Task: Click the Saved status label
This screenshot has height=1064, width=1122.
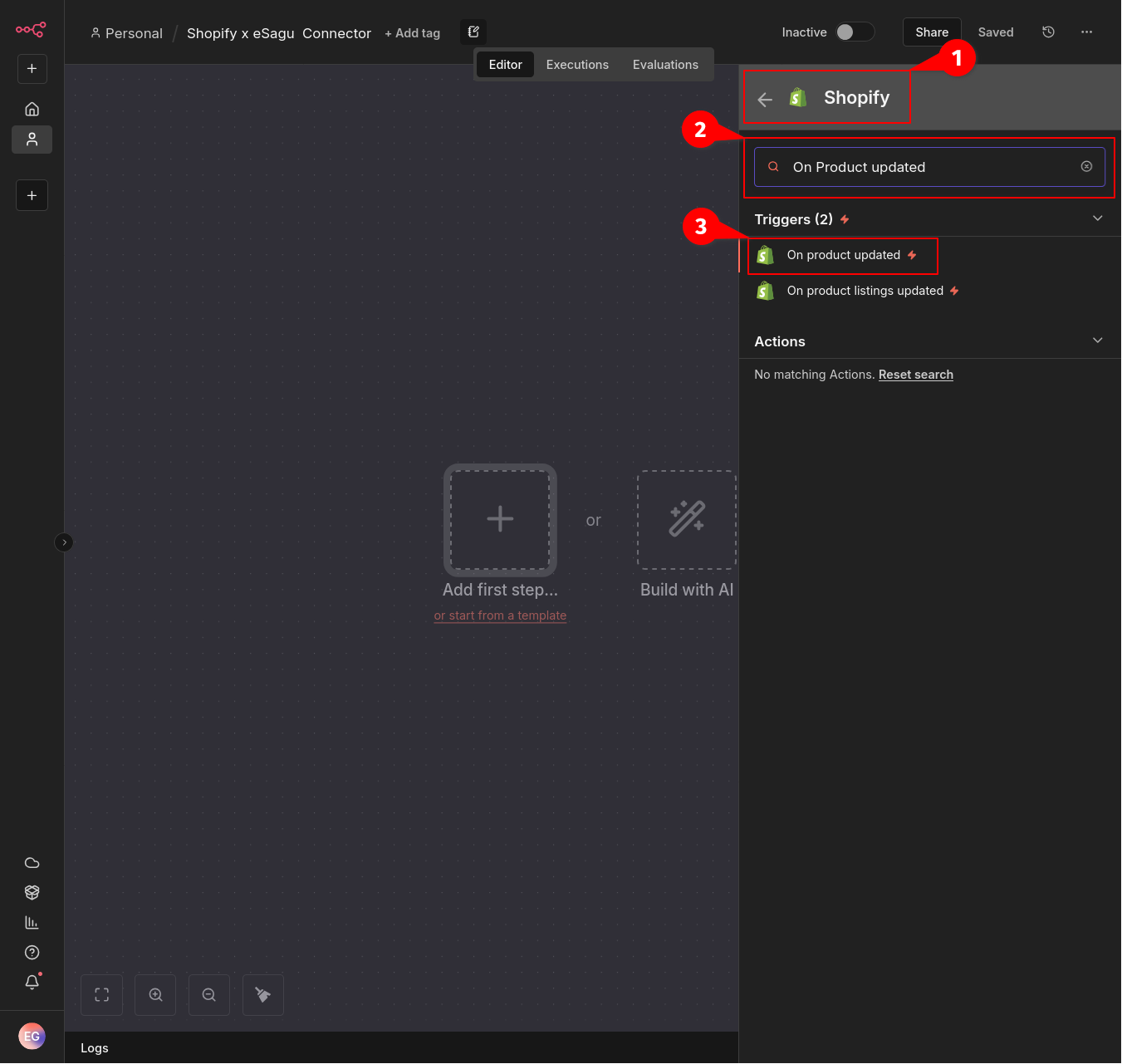Action: (x=996, y=32)
